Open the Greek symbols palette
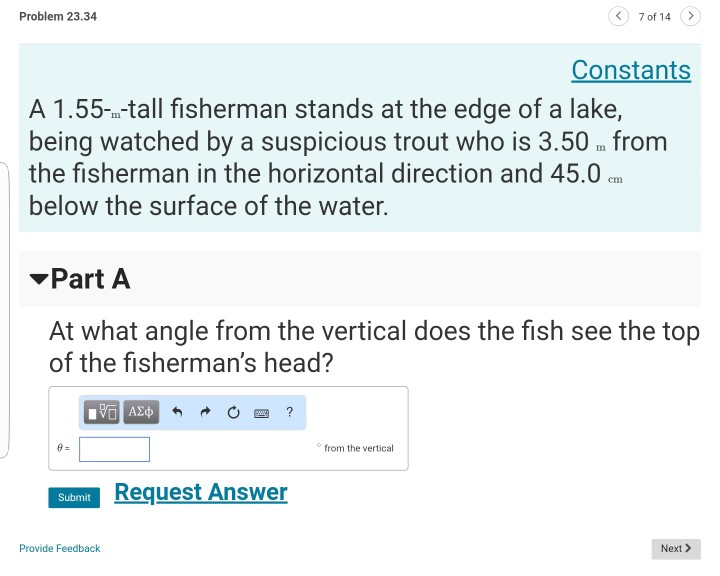Viewport: 720px width, 576px height. click(142, 412)
